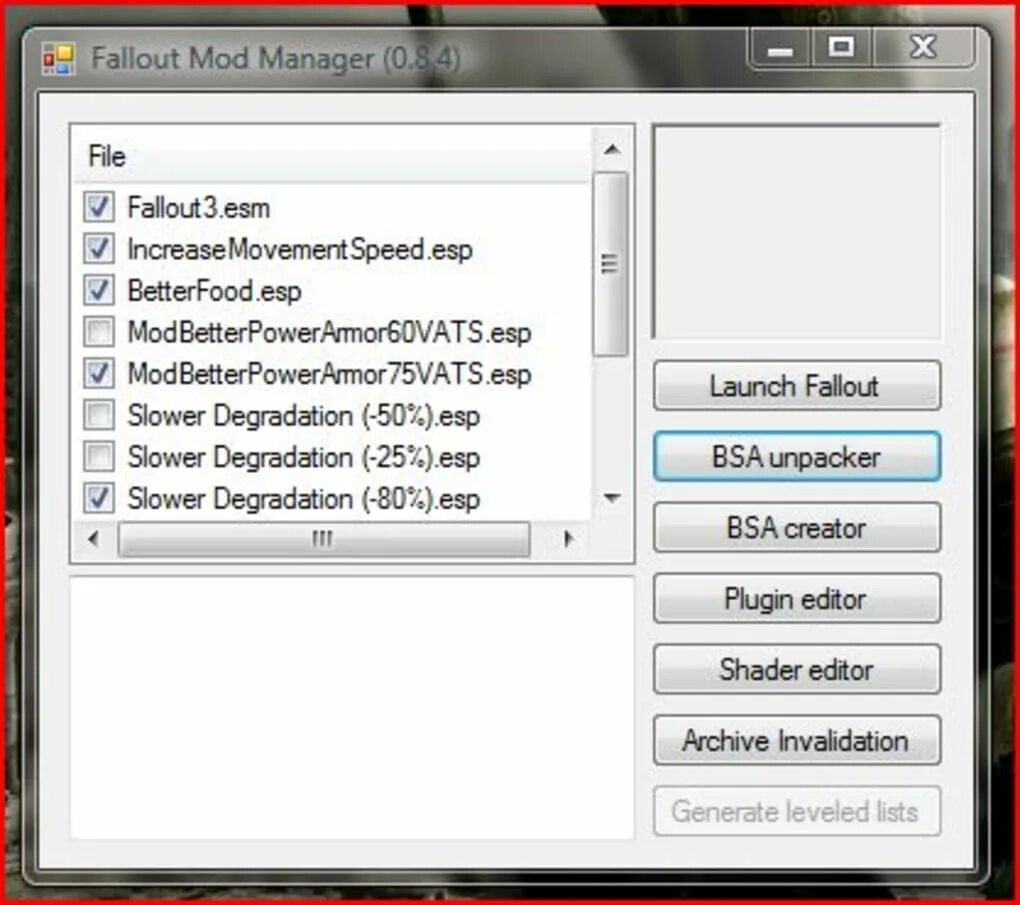The width and height of the screenshot is (1020, 905).
Task: Select the IncreaseMovementSpeed.esp entry name
Action: pos(300,250)
